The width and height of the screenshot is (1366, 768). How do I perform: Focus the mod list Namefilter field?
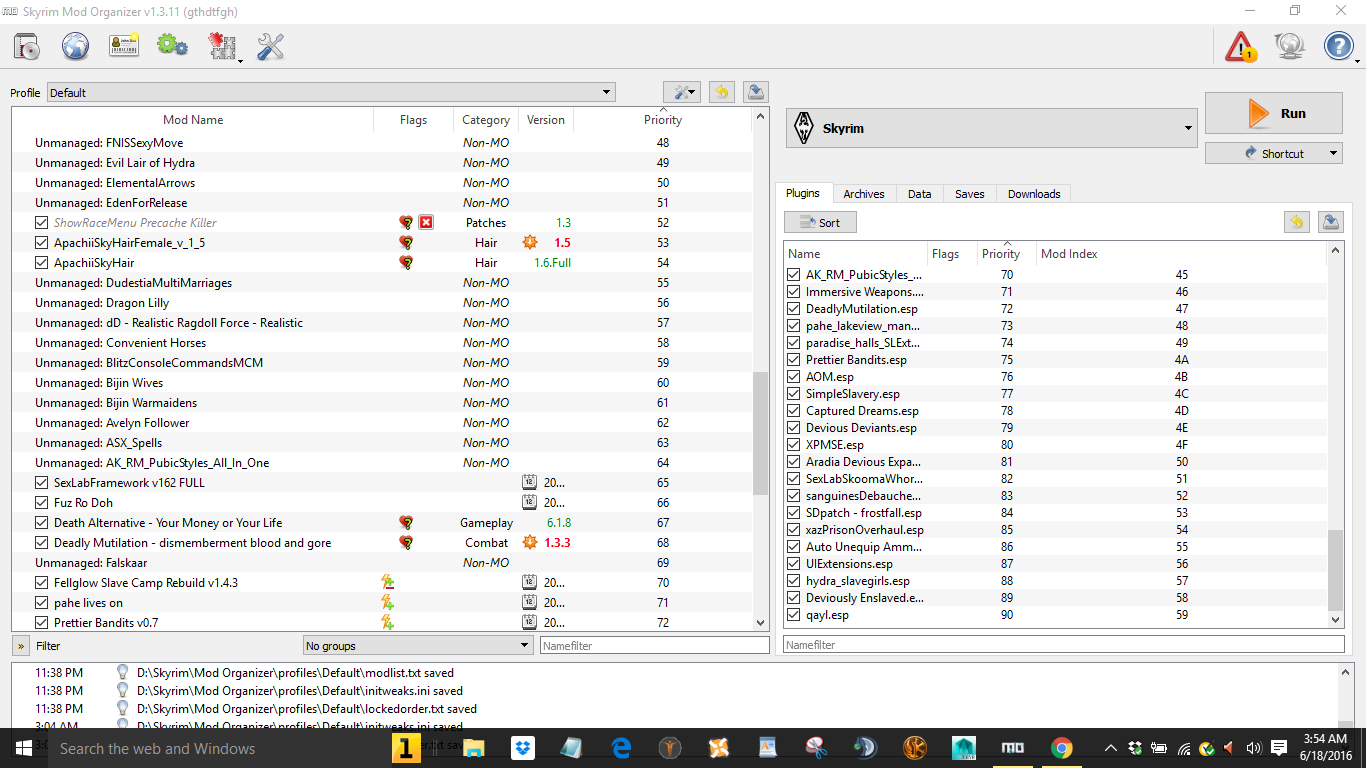coord(655,646)
